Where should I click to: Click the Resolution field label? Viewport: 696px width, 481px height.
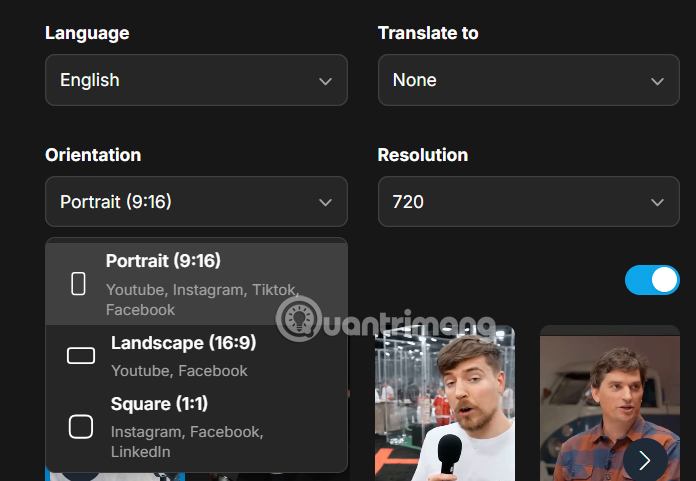(x=422, y=155)
